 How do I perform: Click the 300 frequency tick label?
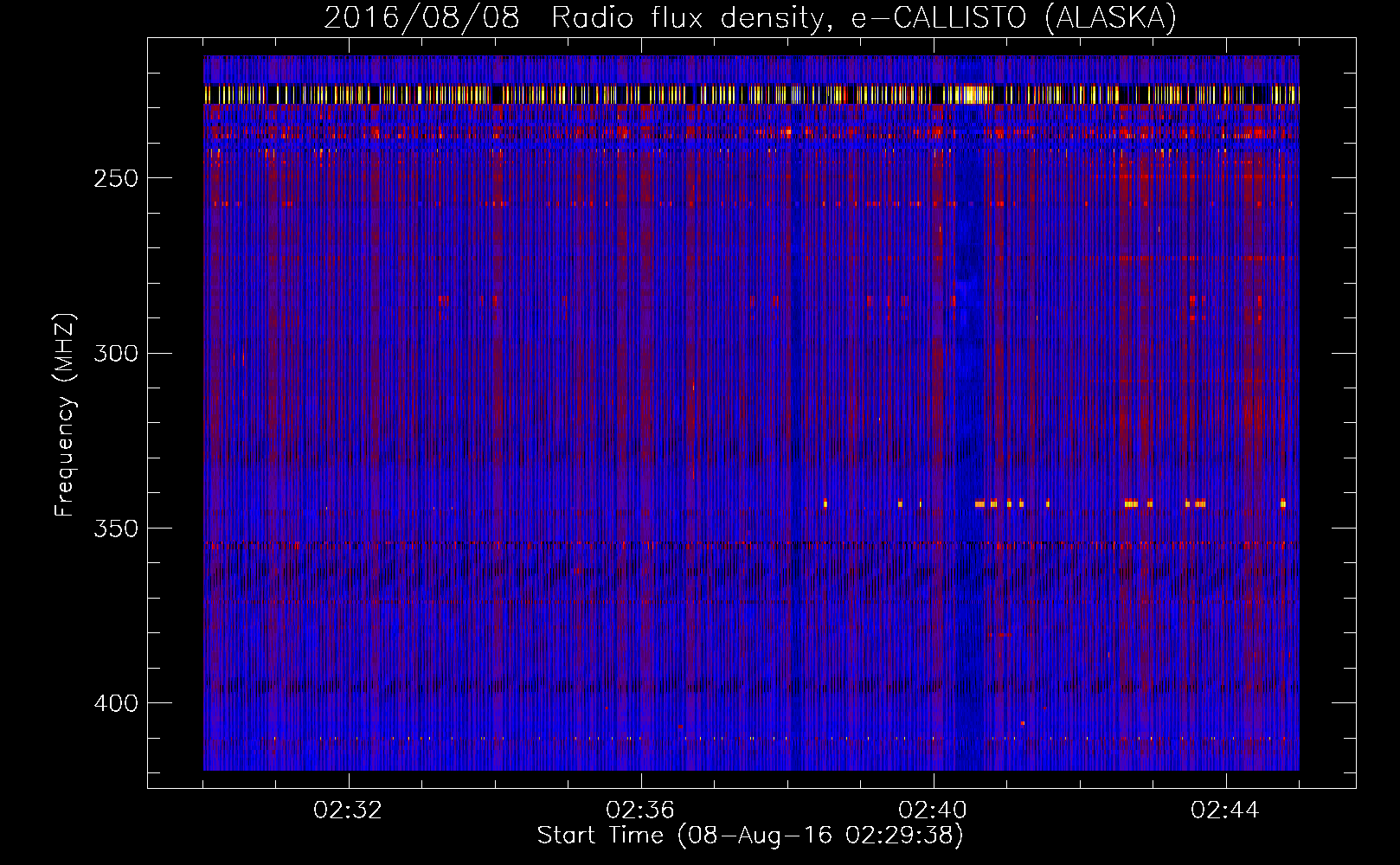coord(115,354)
